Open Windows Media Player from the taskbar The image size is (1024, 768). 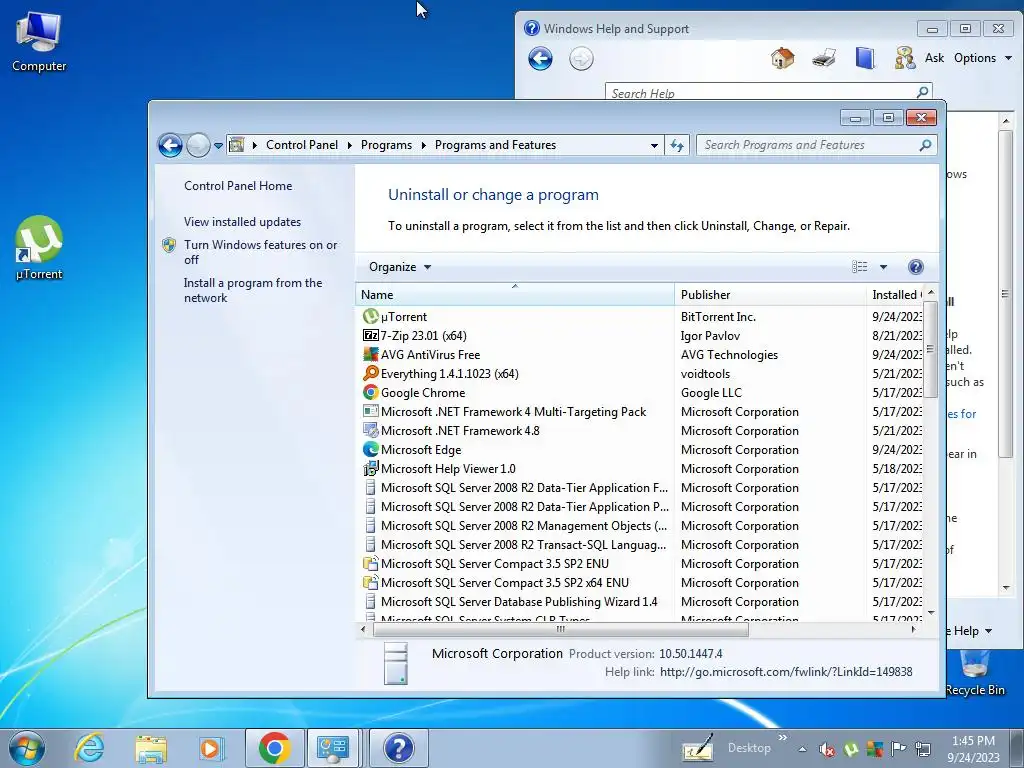coord(211,748)
